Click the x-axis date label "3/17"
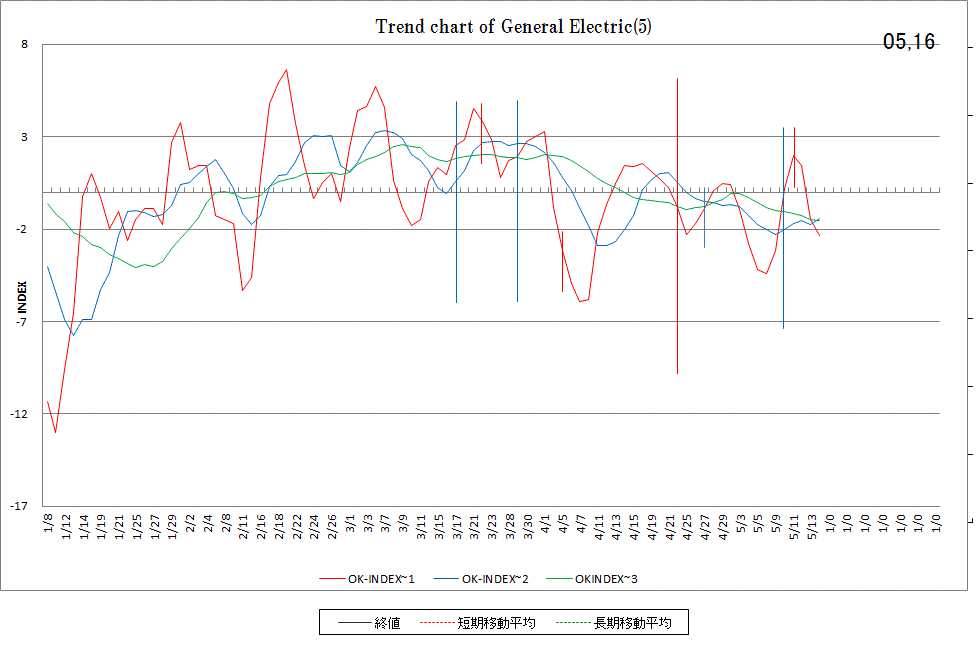 [x=456, y=527]
